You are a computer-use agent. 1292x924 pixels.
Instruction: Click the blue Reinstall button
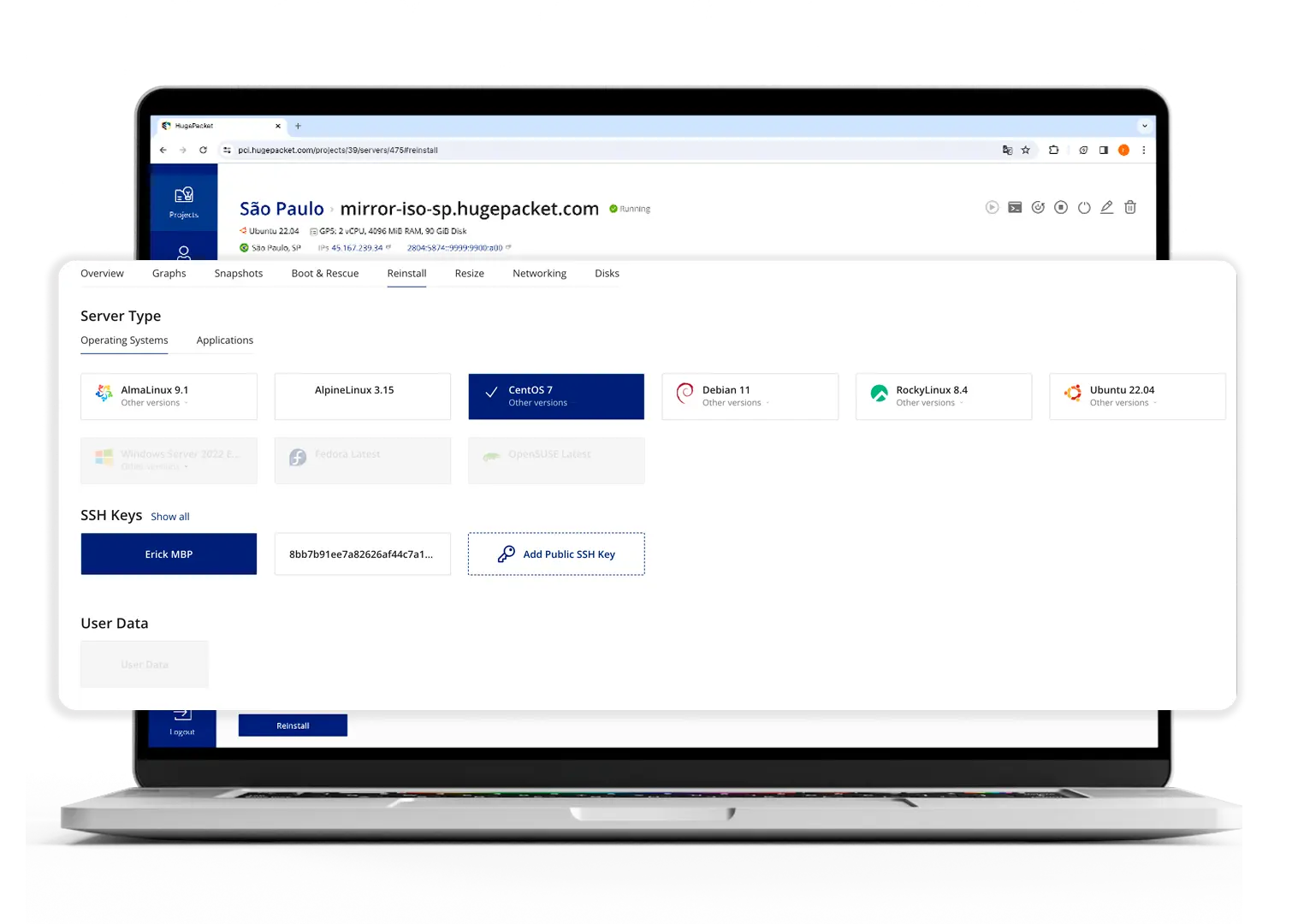293,726
